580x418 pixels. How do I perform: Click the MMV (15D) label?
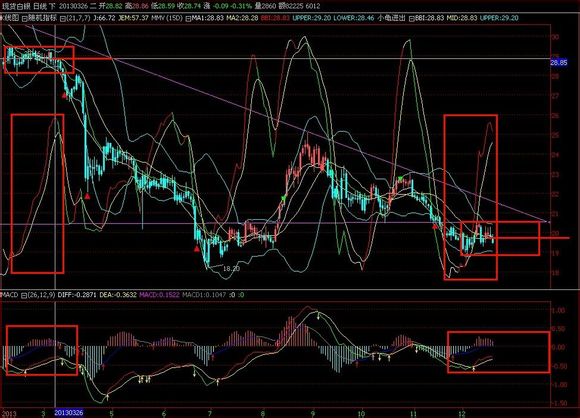[x=167, y=18]
